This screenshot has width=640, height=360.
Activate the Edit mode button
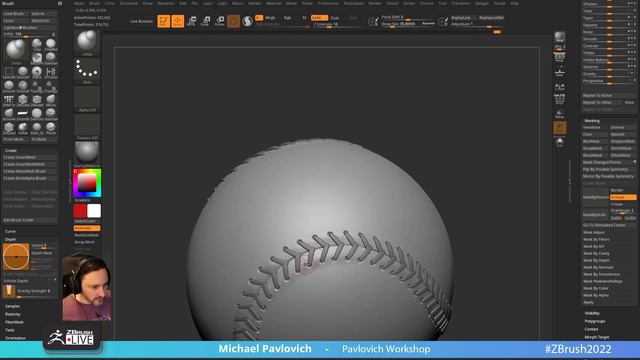tap(164, 21)
